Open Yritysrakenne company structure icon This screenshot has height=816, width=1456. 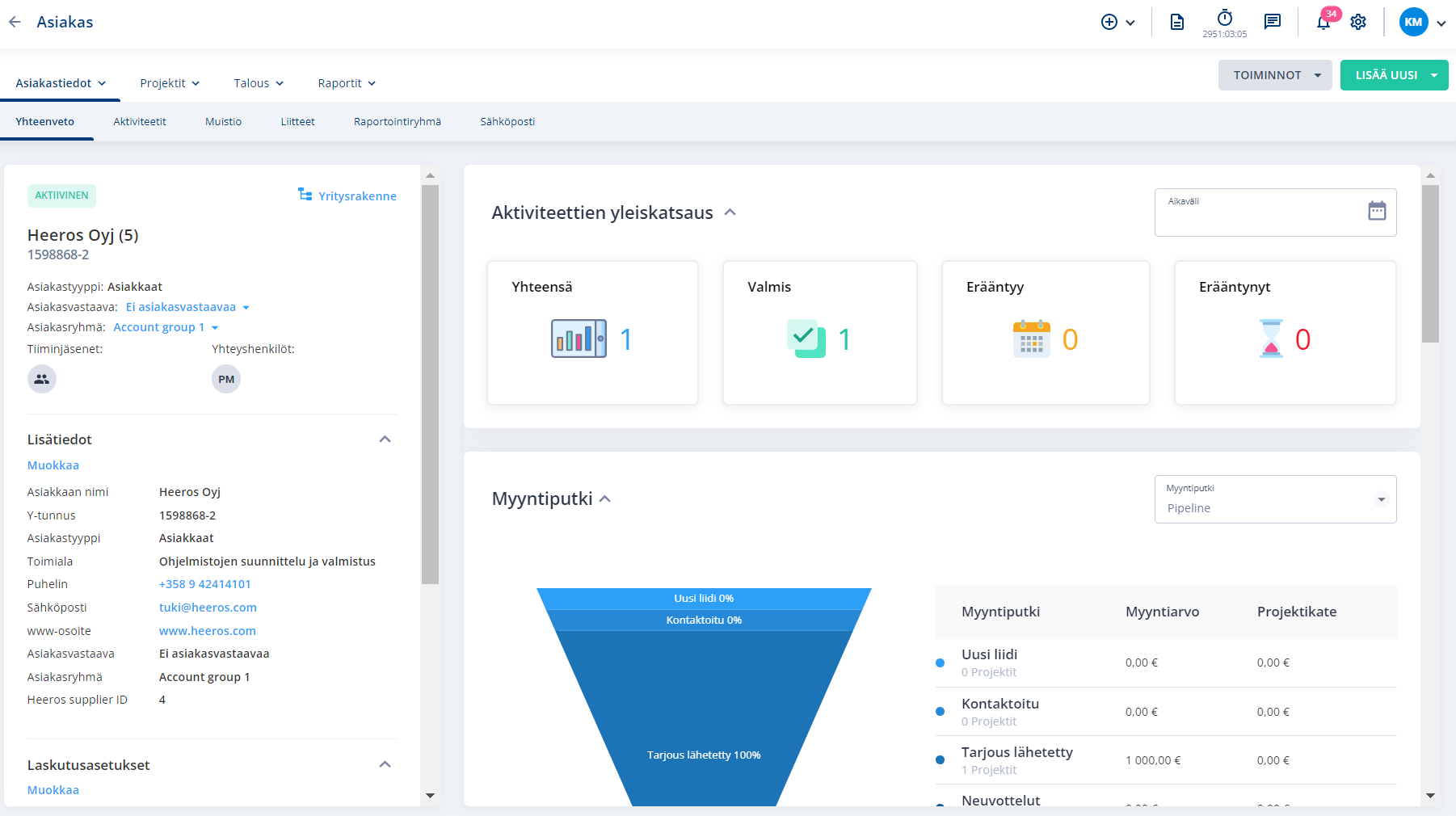305,195
